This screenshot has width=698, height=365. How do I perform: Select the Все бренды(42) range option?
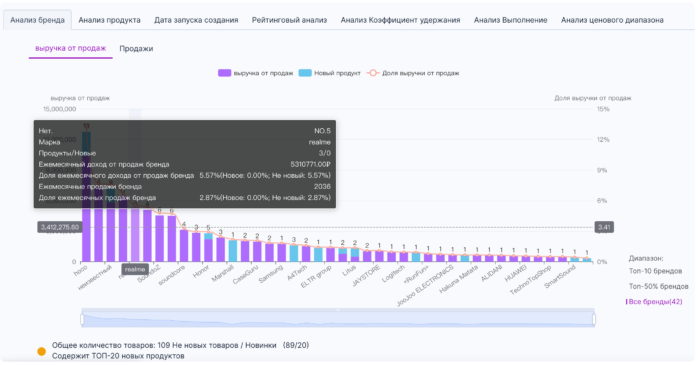pyautogui.click(x=654, y=302)
